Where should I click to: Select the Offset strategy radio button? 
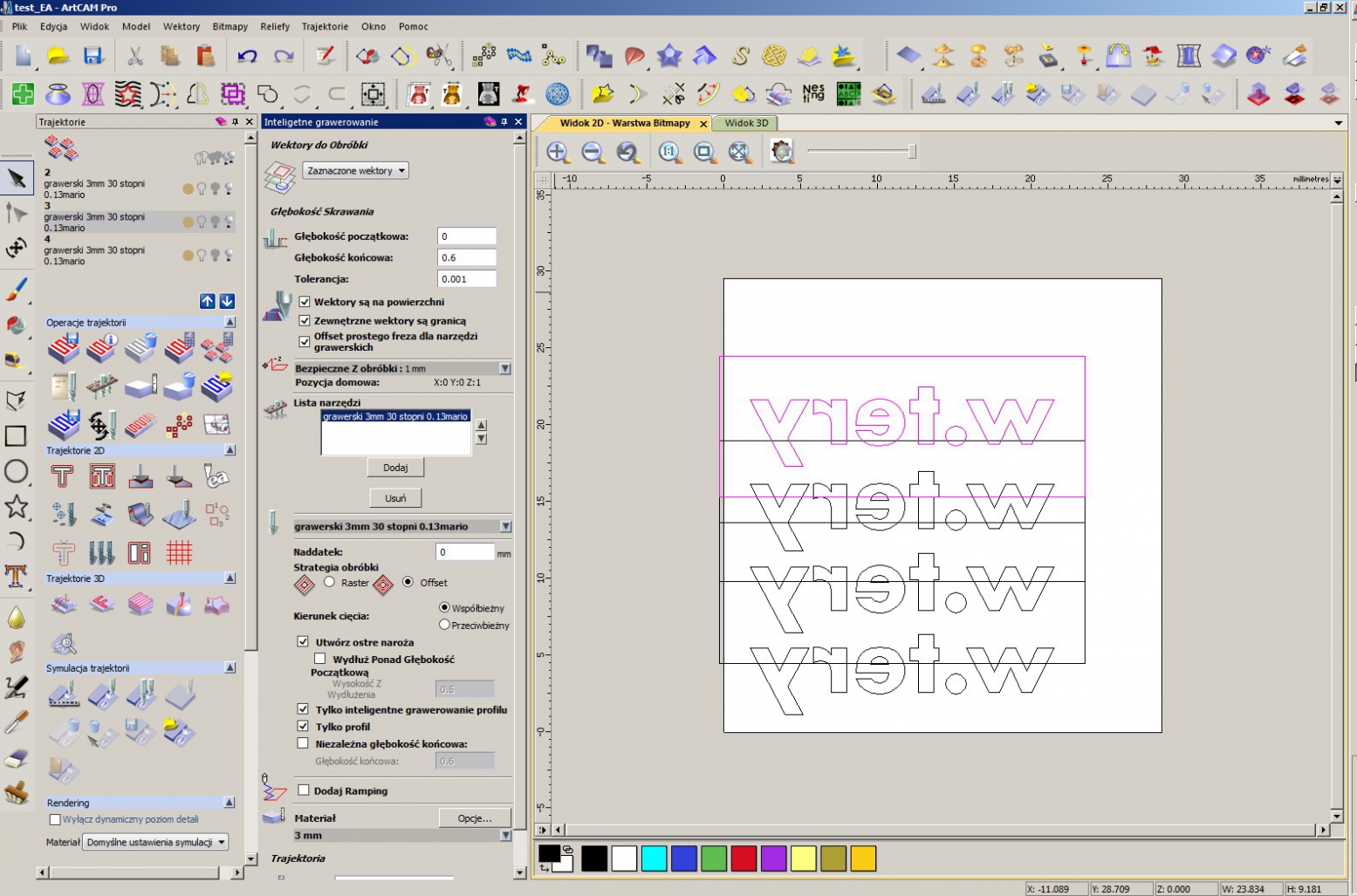pos(408,582)
